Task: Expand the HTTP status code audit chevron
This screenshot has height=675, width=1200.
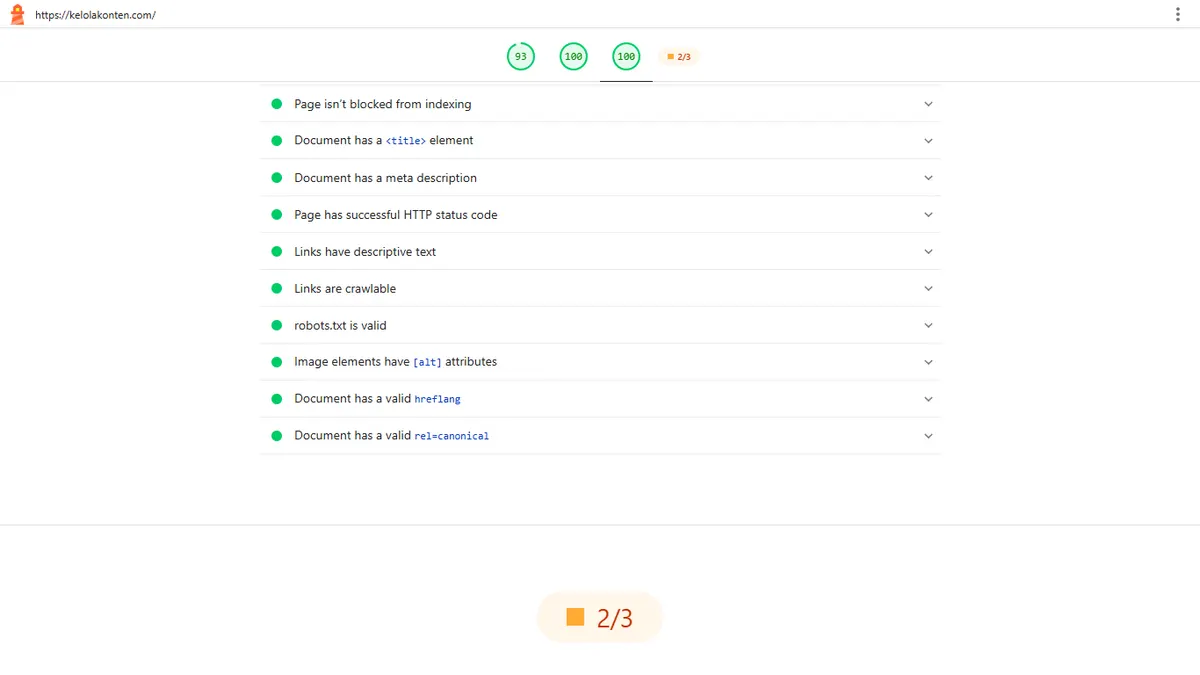Action: point(928,215)
